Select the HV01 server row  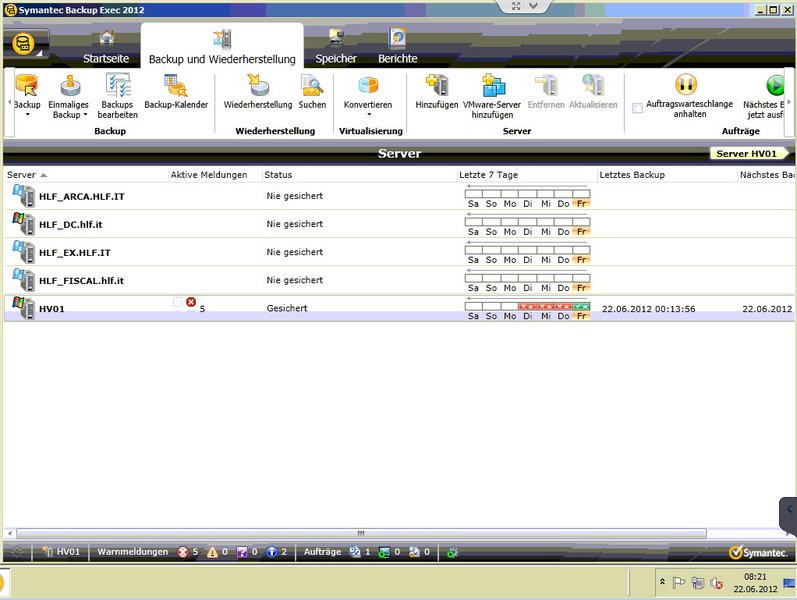pos(399,308)
